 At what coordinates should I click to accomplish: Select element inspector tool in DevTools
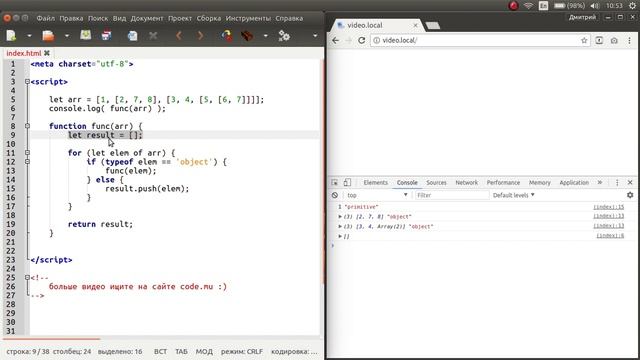click(x=335, y=182)
